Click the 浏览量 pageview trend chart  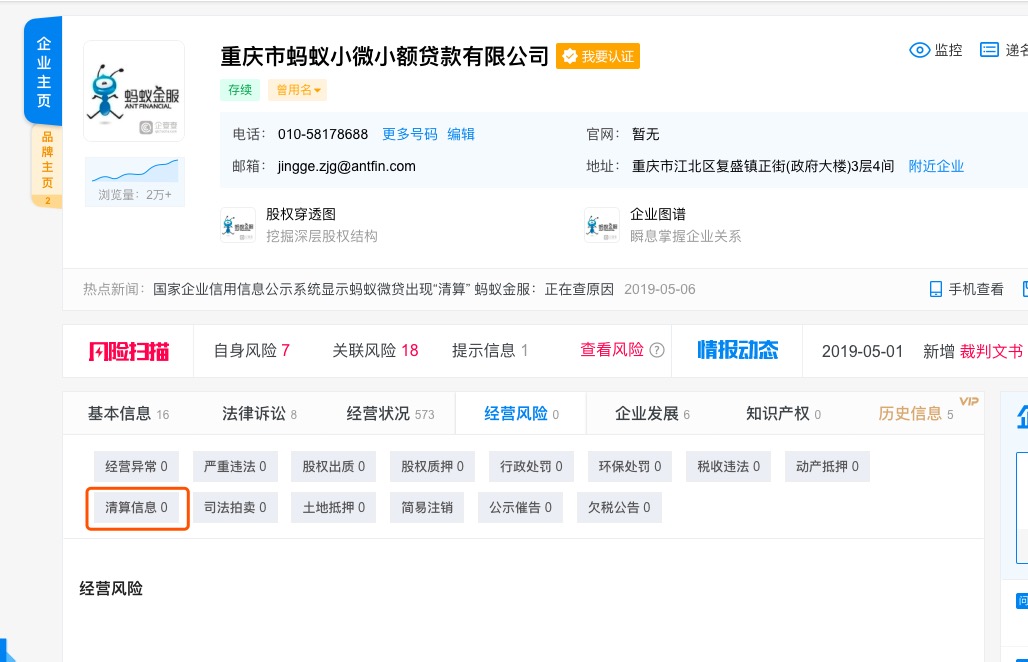pyautogui.click(x=134, y=172)
